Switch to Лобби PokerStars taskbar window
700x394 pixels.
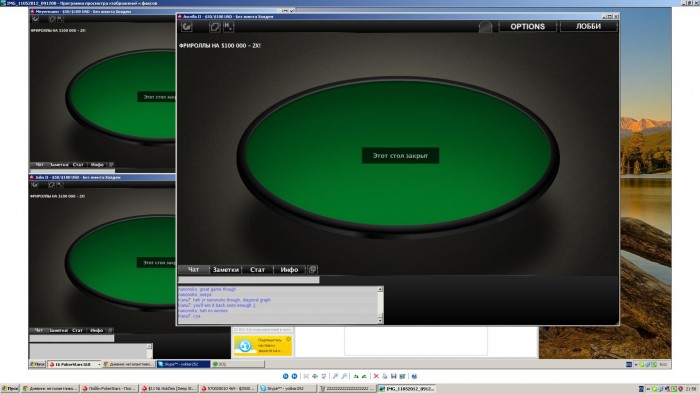coord(108,389)
